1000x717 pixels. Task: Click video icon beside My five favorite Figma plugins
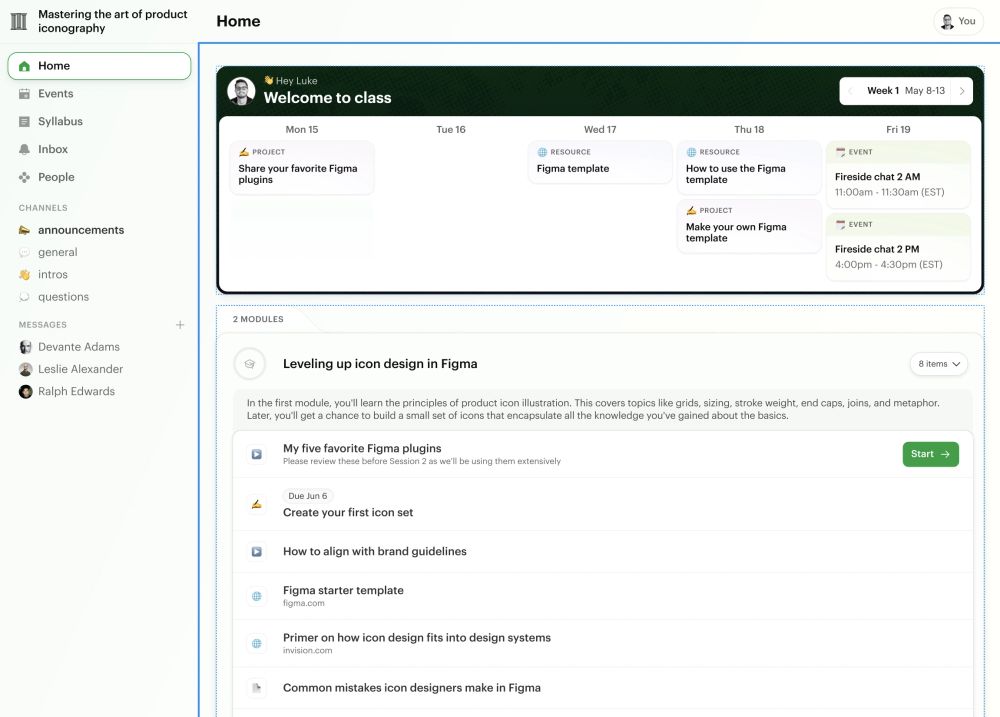(256, 454)
